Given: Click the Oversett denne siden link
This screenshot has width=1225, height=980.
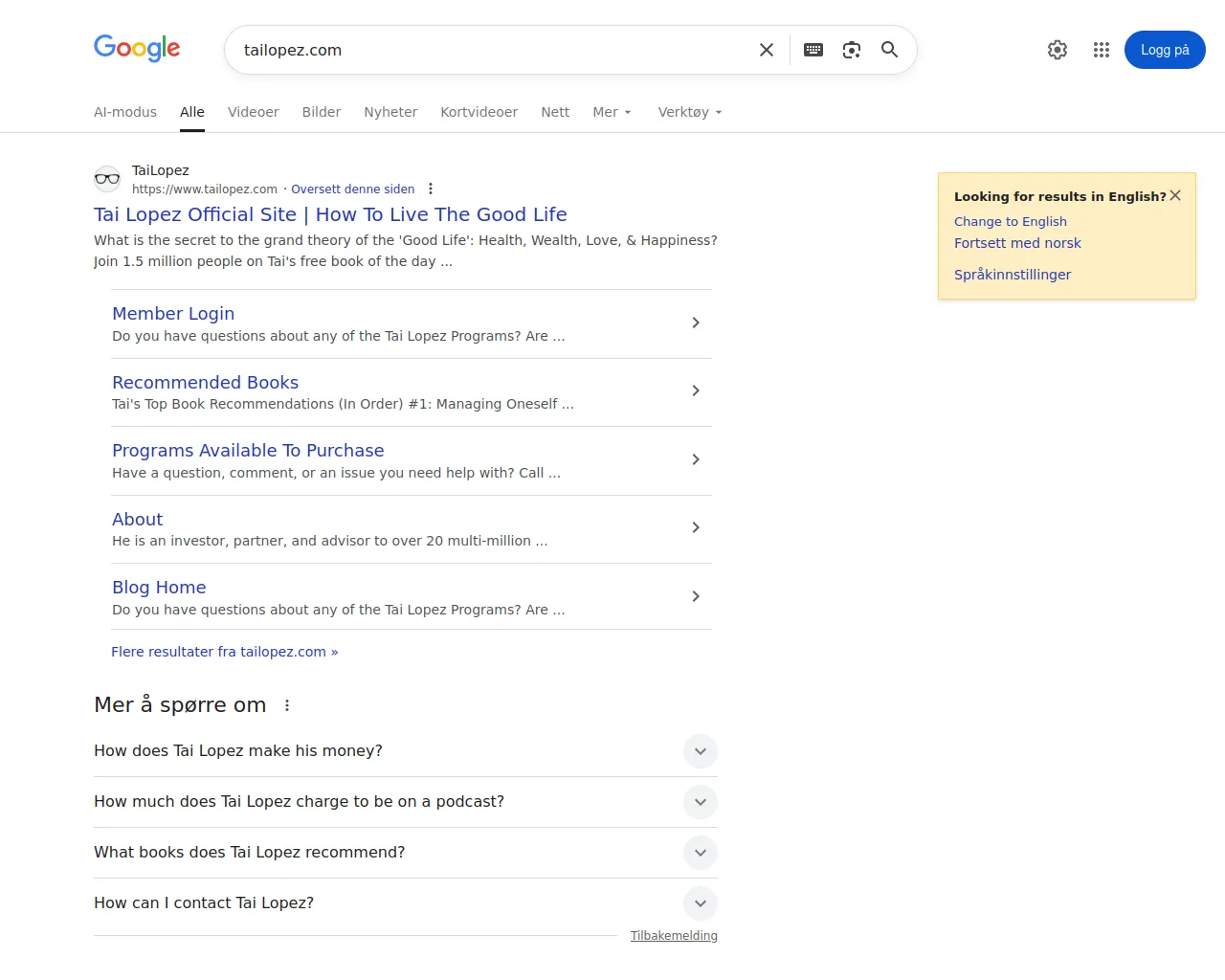Looking at the screenshot, I should coord(353,189).
